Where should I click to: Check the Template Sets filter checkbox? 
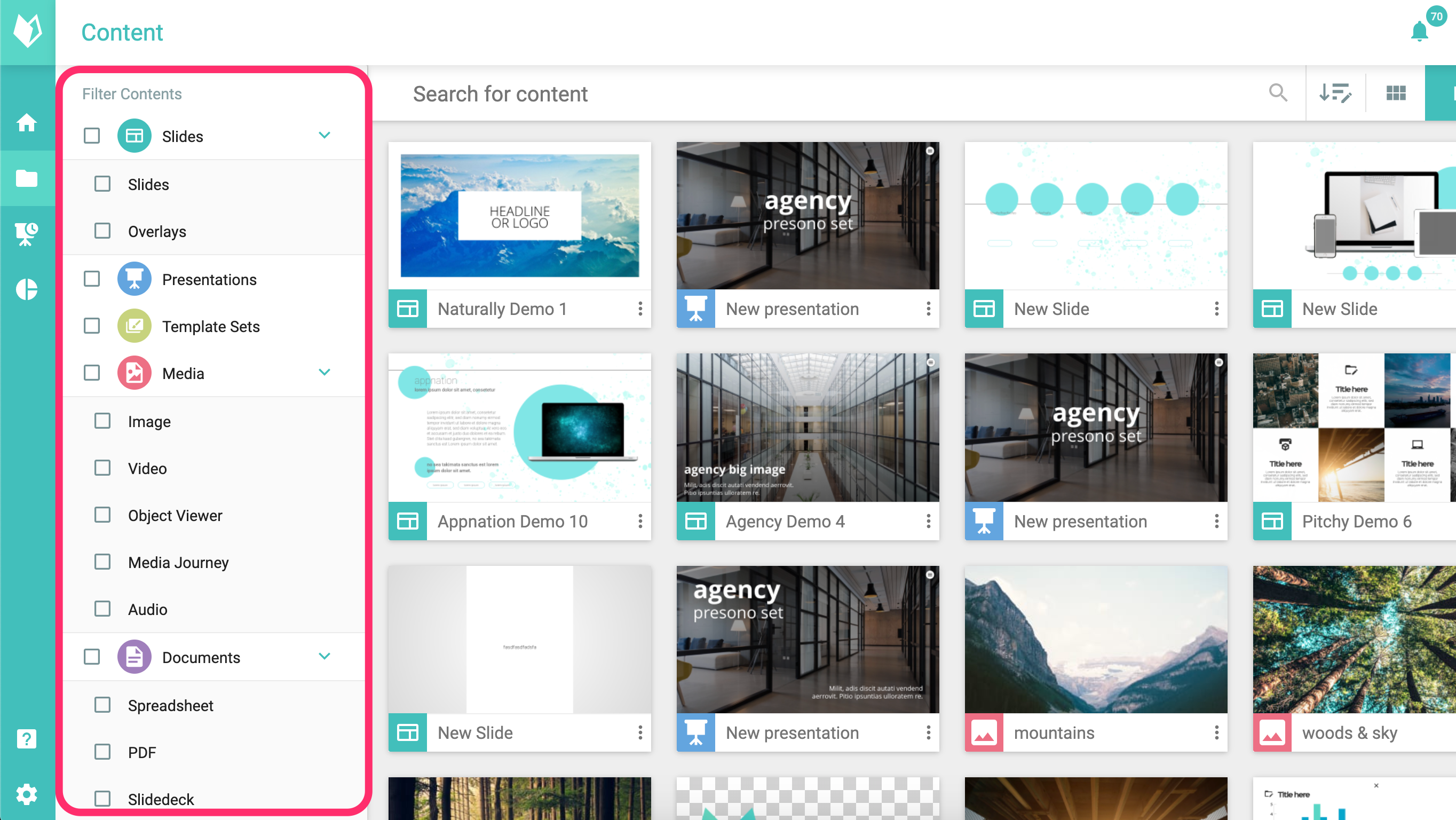tap(92, 326)
